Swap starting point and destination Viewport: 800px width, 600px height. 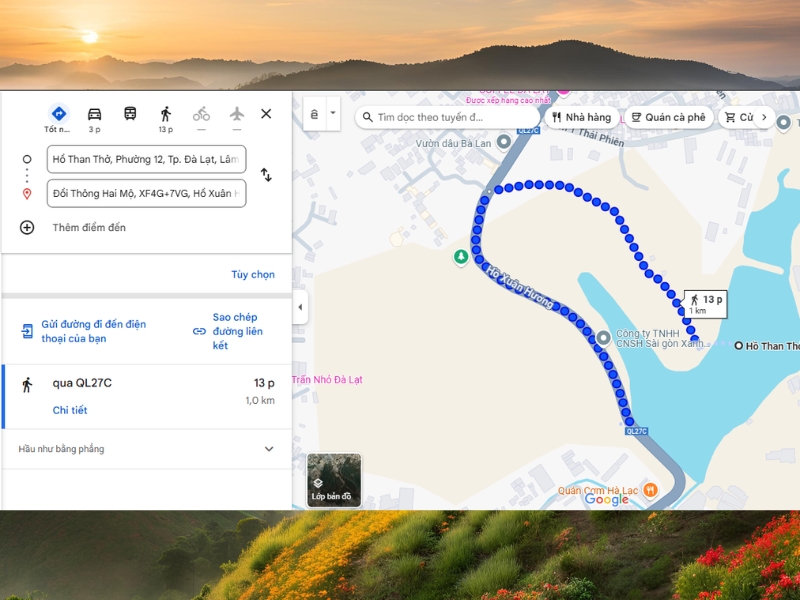(266, 175)
